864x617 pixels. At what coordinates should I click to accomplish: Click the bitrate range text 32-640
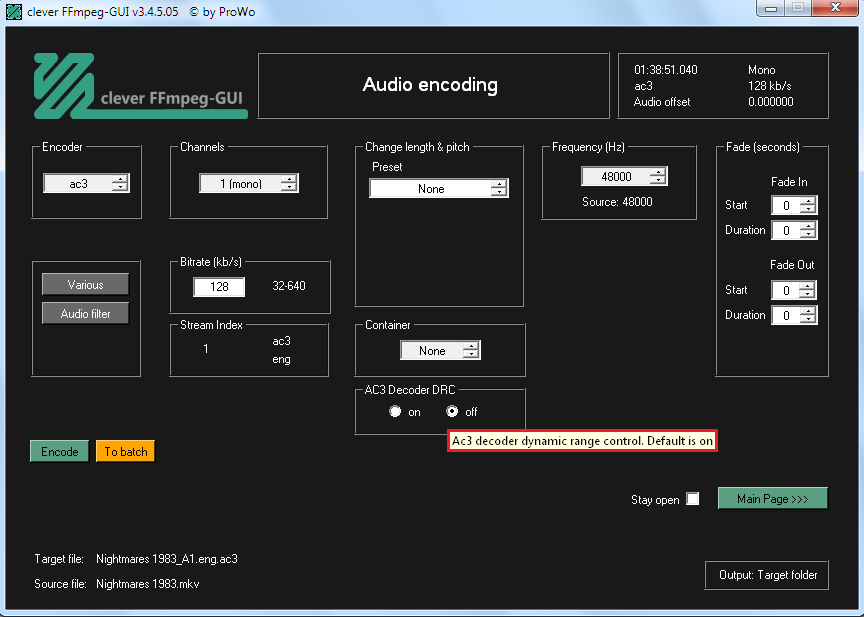(289, 286)
